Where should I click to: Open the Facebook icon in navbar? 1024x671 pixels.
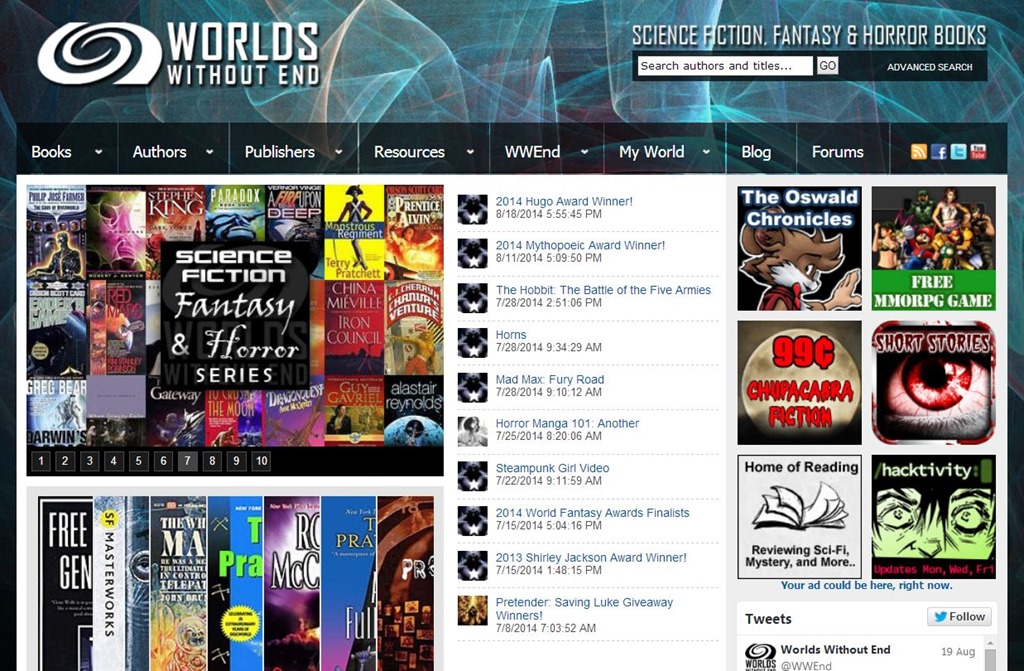(938, 152)
